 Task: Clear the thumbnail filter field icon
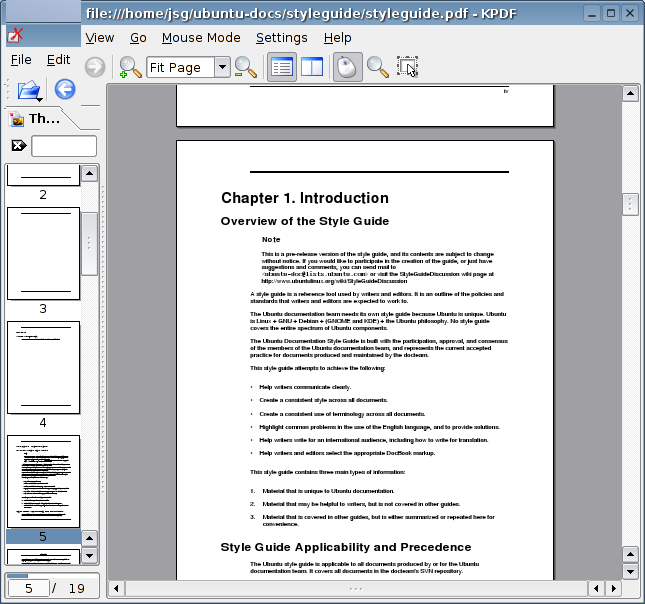[19, 146]
